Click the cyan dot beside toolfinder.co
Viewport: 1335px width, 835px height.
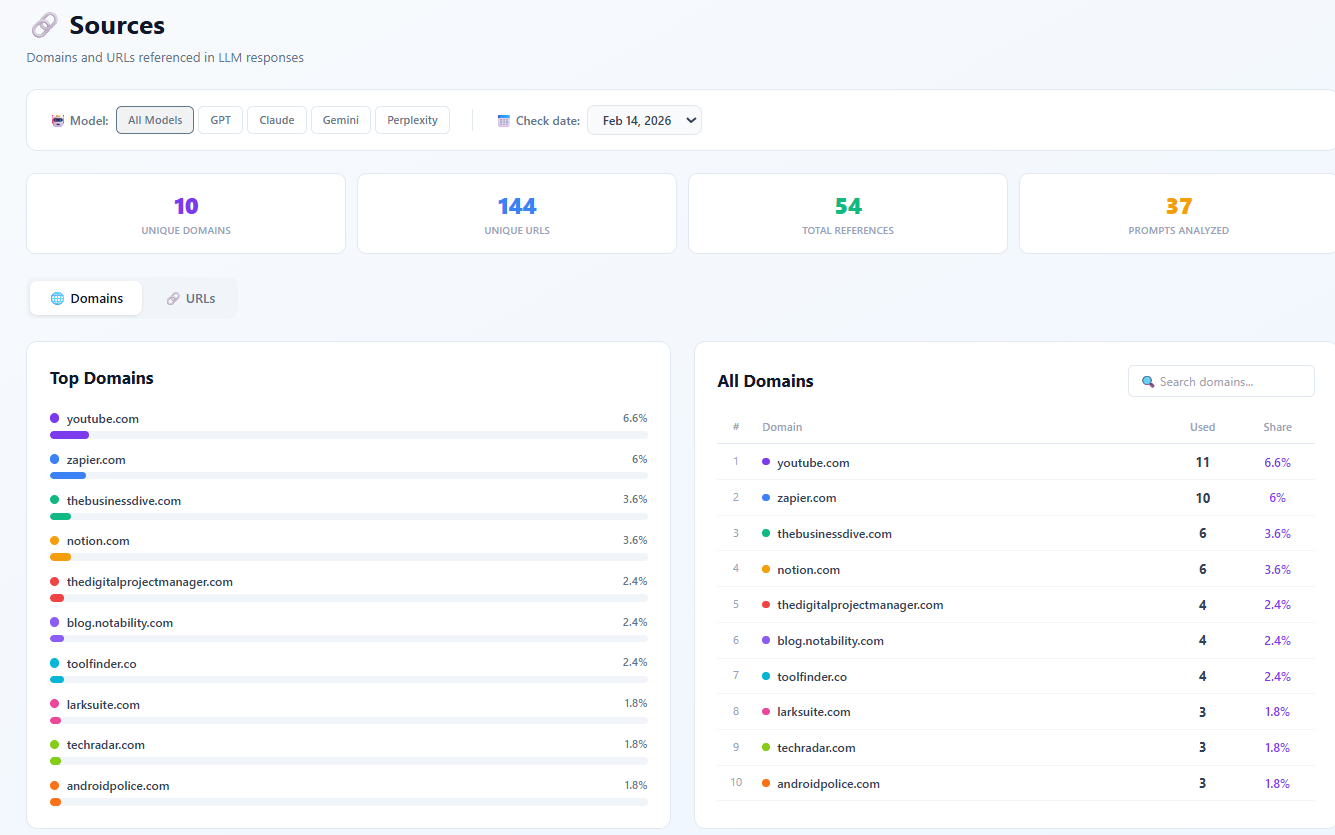56,665
